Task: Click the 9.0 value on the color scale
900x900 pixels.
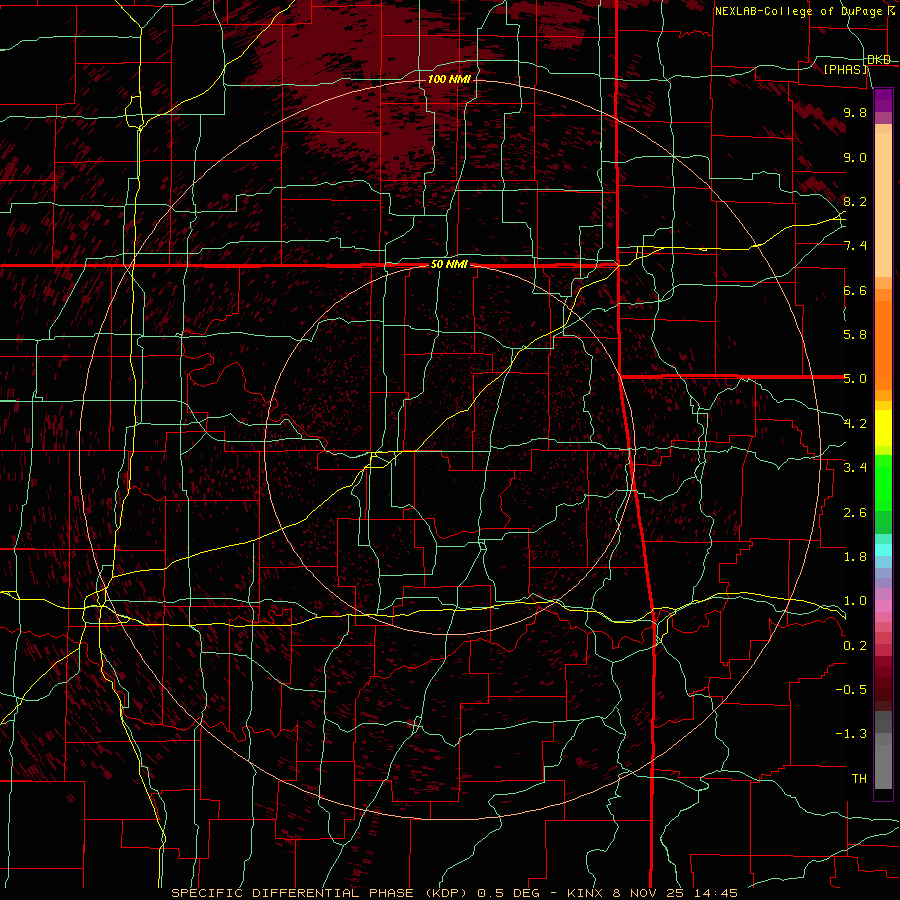Action: click(855, 157)
